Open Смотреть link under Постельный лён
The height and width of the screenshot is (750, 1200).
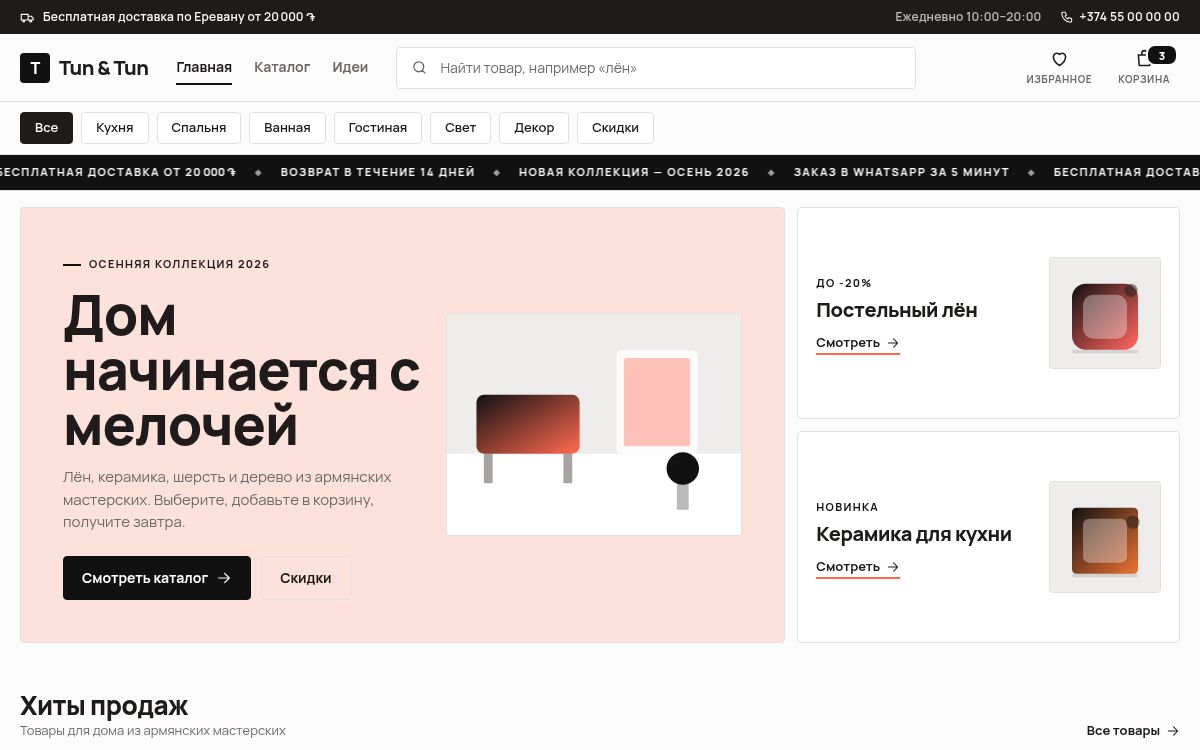pyautogui.click(x=858, y=343)
